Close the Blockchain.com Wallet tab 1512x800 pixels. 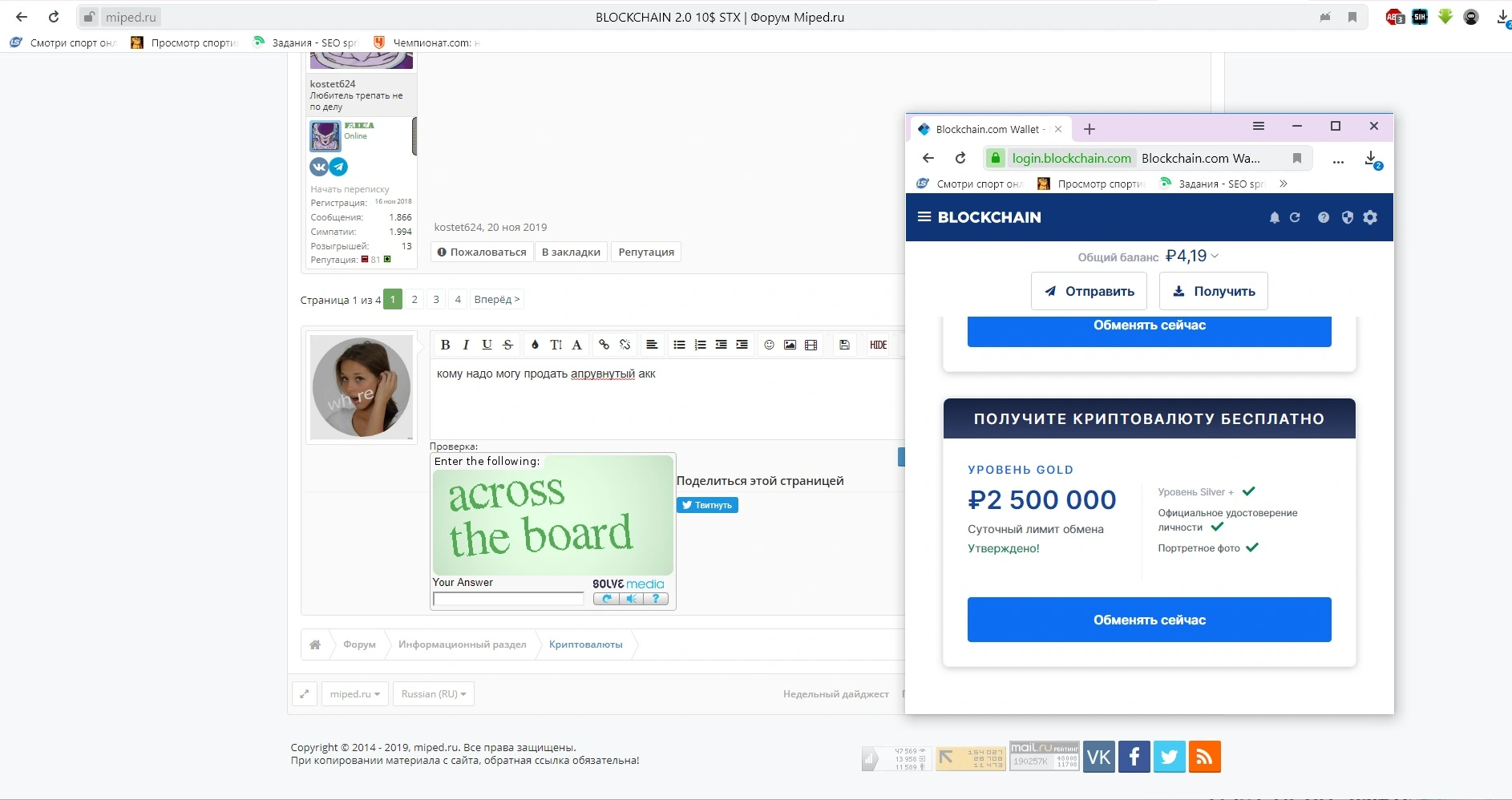coord(1058,129)
